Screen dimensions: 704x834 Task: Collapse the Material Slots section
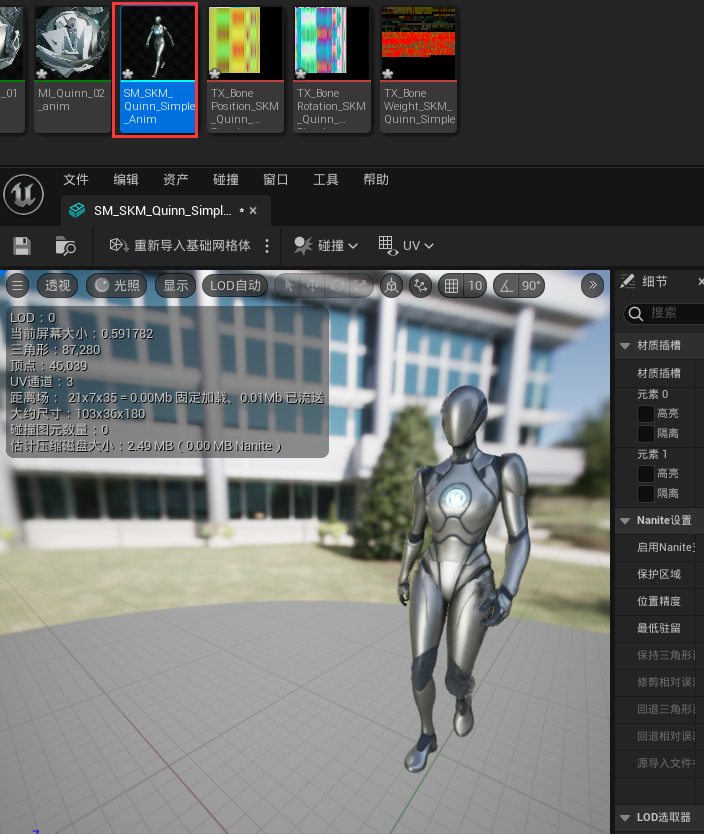[x=625, y=346]
